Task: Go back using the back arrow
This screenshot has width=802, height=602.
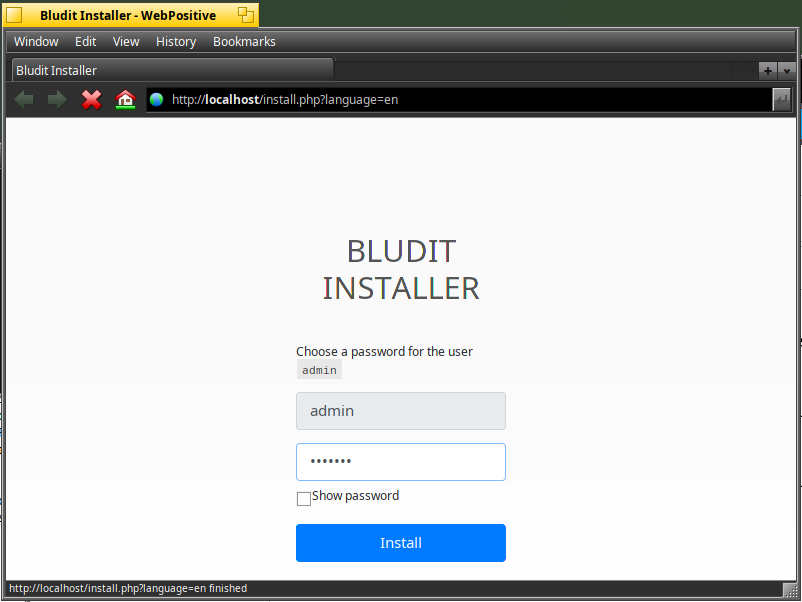Action: coord(24,99)
